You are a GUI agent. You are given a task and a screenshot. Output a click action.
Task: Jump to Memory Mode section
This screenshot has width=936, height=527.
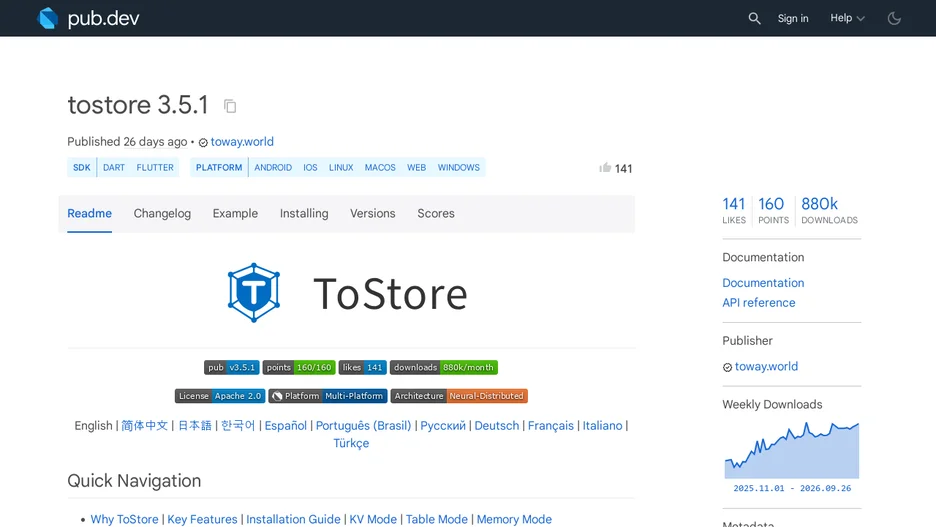point(514,519)
